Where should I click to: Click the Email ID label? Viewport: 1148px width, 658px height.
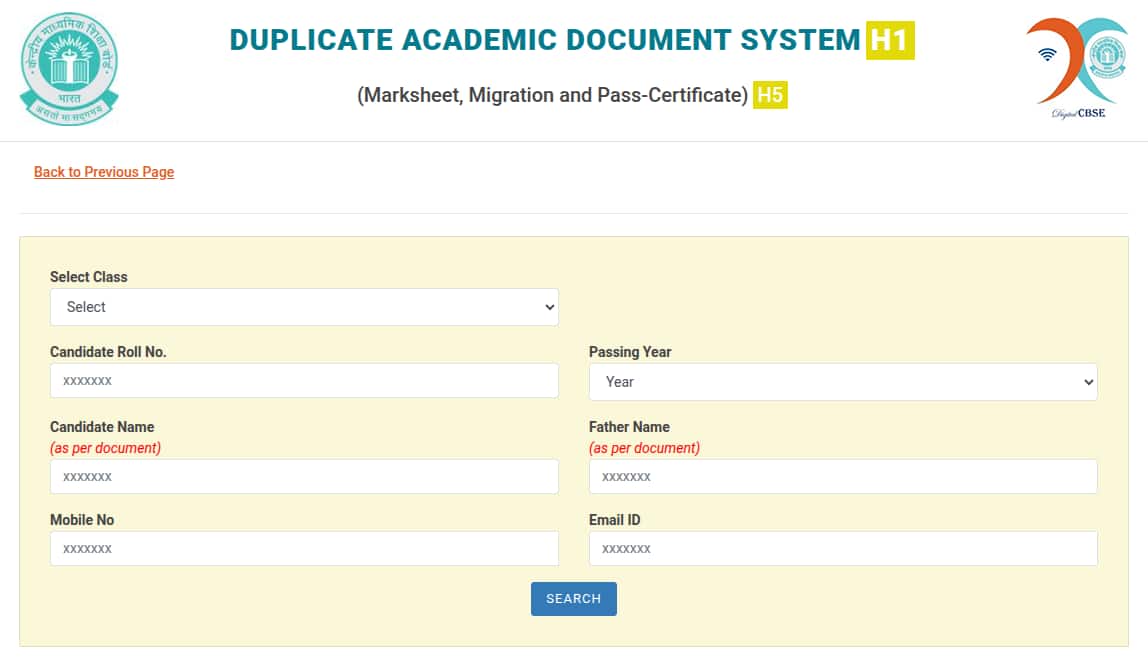[614, 520]
